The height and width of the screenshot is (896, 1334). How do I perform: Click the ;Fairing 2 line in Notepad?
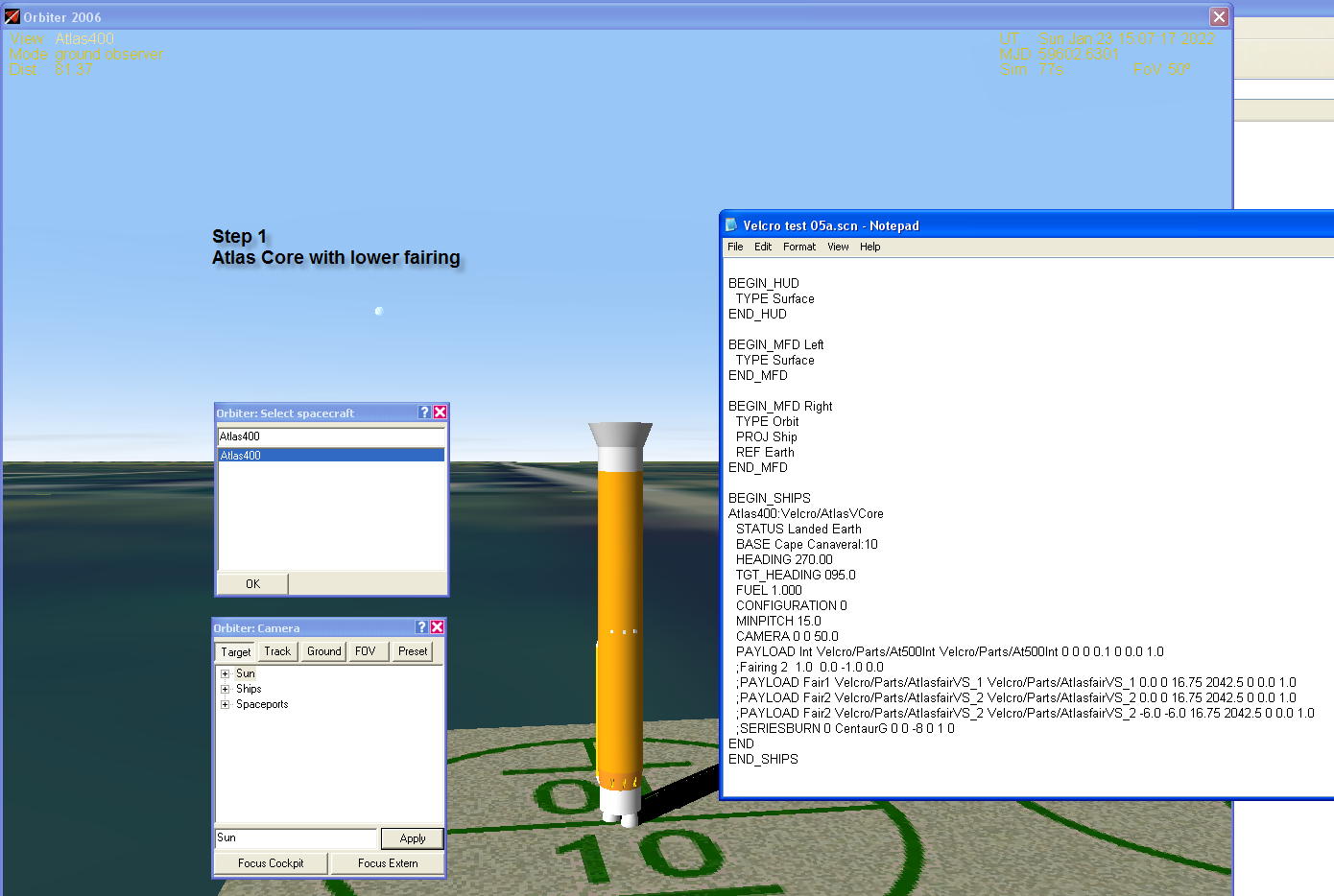pos(810,667)
